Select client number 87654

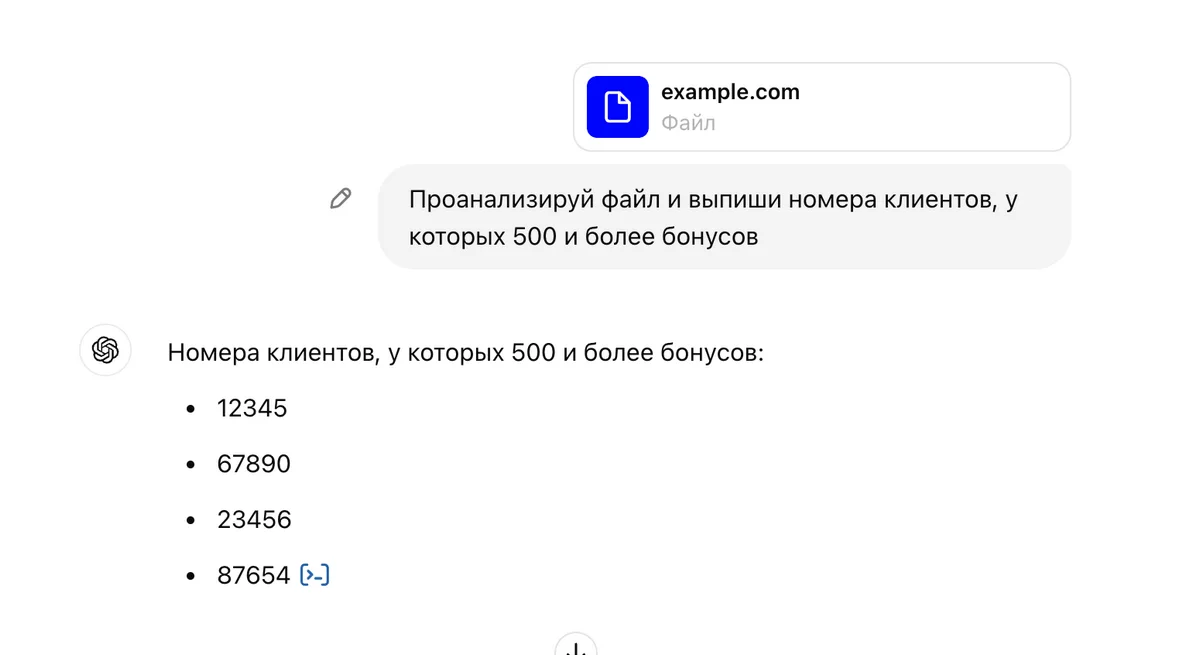[254, 575]
